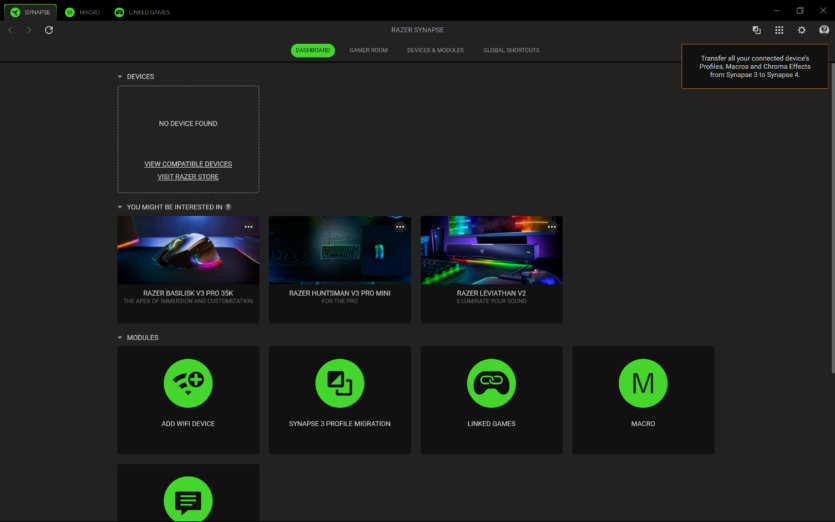
Task: Click the green chat feedback module icon
Action: coord(188,499)
